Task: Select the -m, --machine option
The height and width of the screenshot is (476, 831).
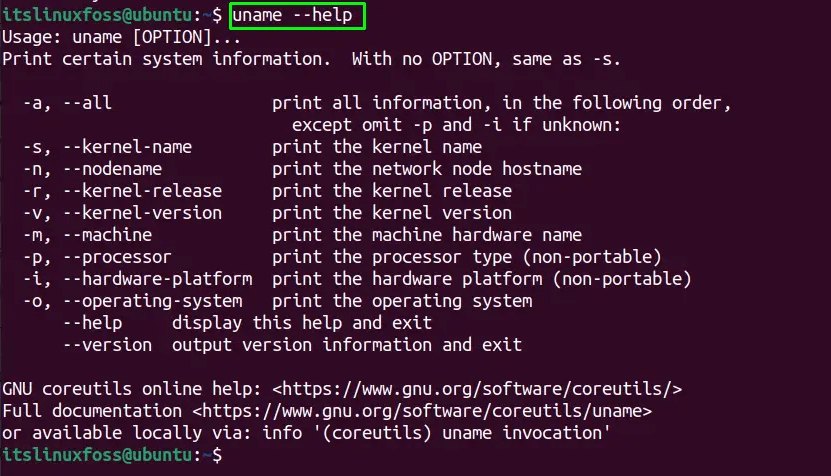Action: [87, 235]
